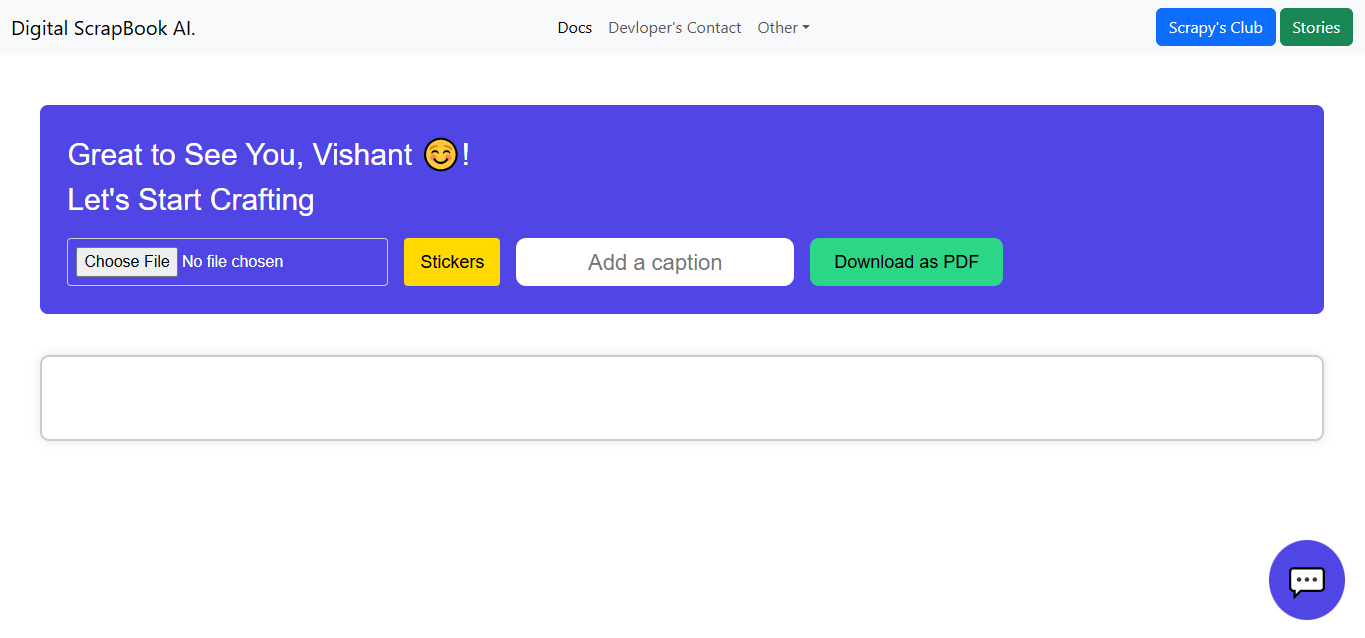This screenshot has height=638, width=1365.
Task: Open Devloper's Contact page
Action: (x=674, y=28)
